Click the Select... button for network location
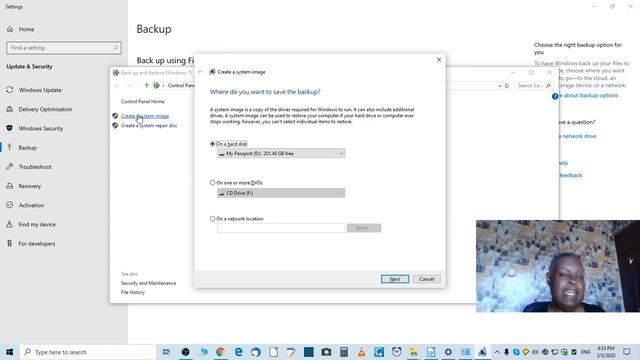This screenshot has height=360, width=640. click(x=364, y=228)
